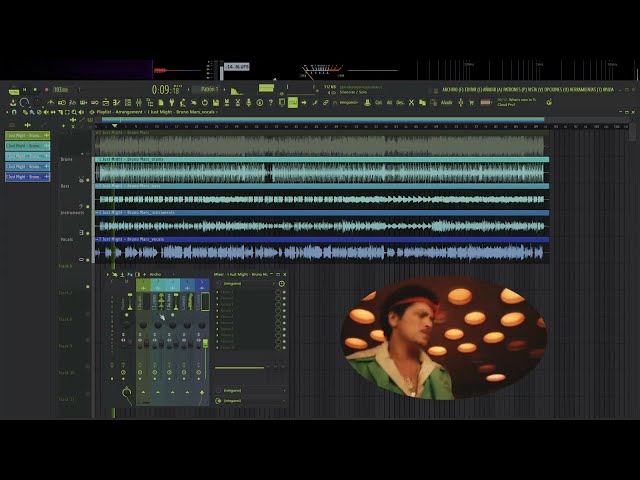
Task: Open mixer view toolbar icon
Action: point(139,102)
